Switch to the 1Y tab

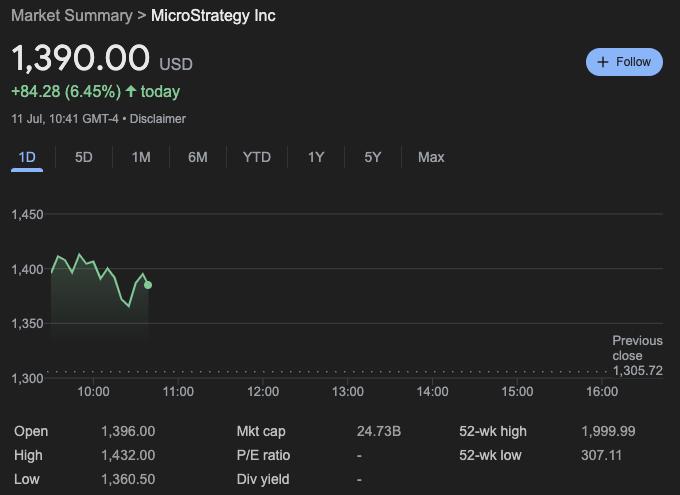316,157
